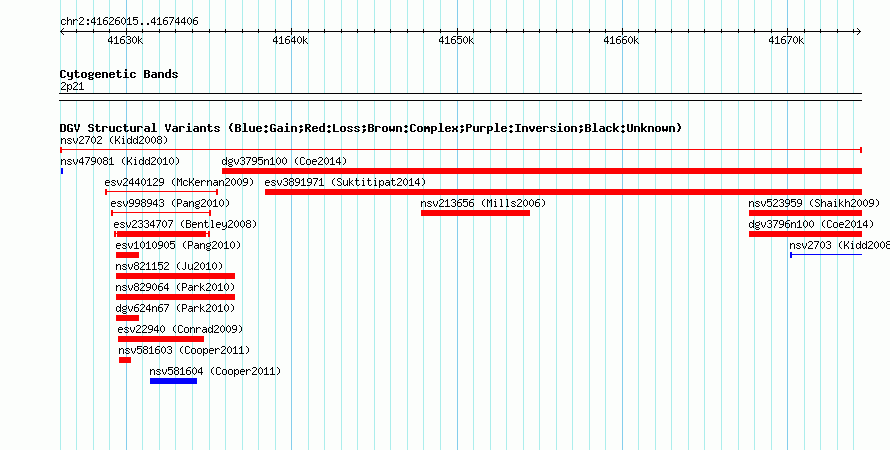Click the right arrowhead of the ruler

859,32
